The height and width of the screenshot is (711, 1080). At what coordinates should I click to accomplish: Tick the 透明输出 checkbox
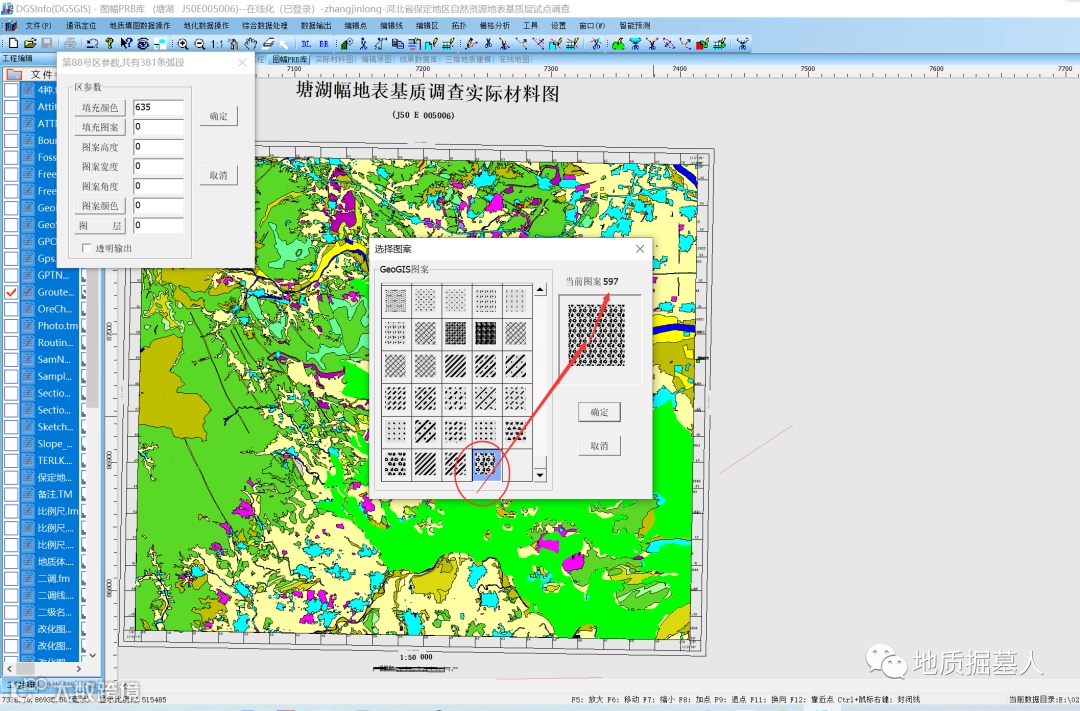pyautogui.click(x=87, y=248)
